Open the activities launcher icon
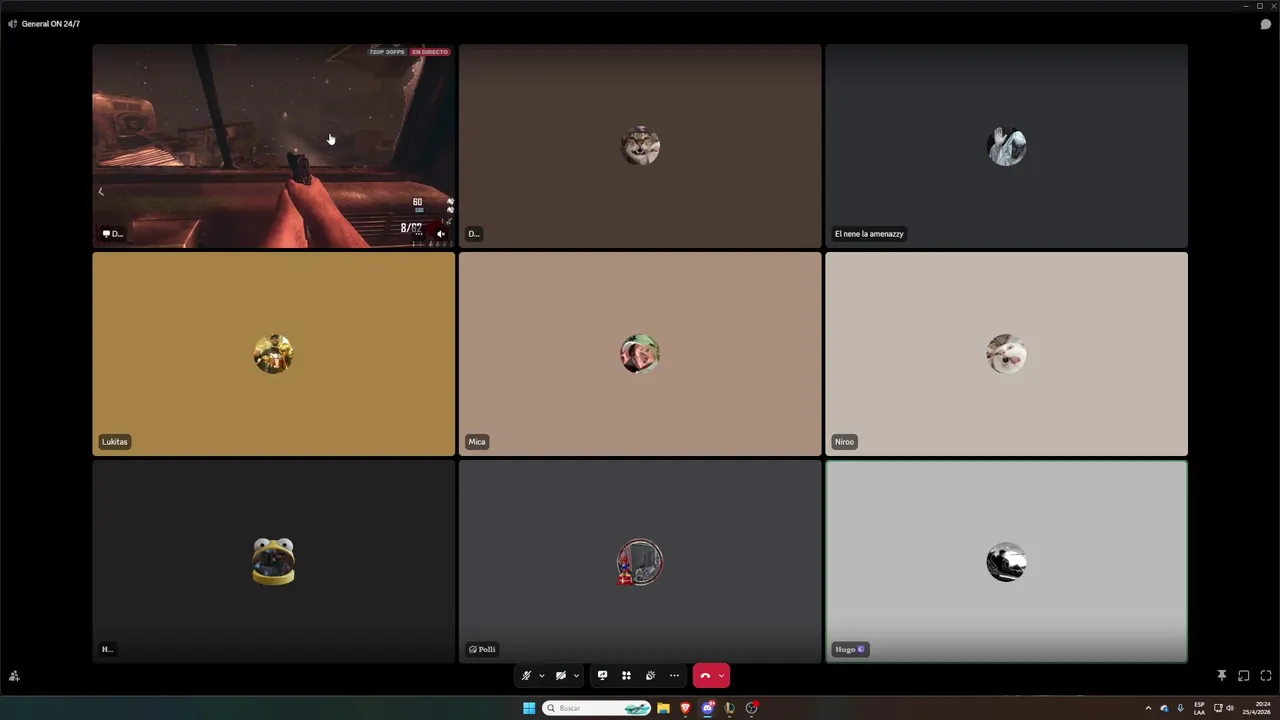The height and width of the screenshot is (720, 1280). [x=626, y=676]
